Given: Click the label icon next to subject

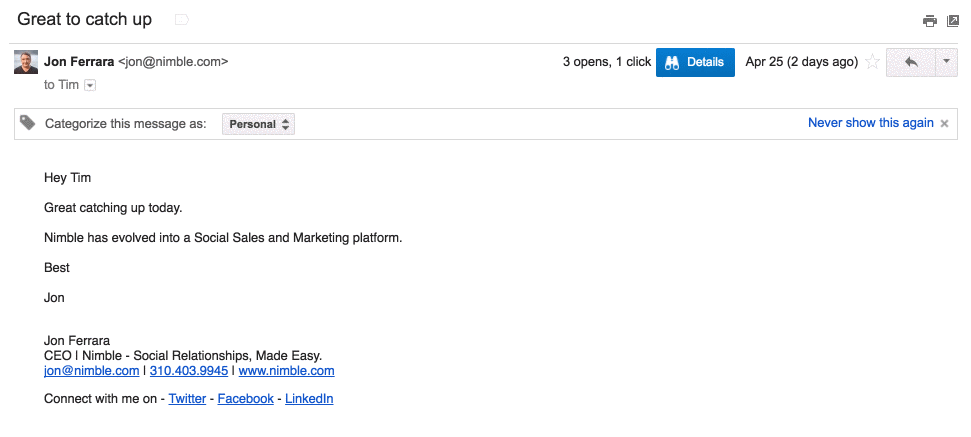Looking at the screenshot, I should pyautogui.click(x=181, y=20).
